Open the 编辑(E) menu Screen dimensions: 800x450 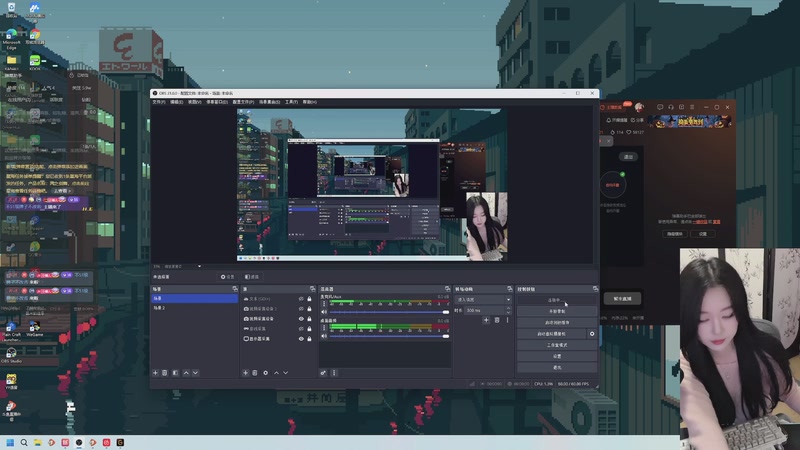(177, 102)
